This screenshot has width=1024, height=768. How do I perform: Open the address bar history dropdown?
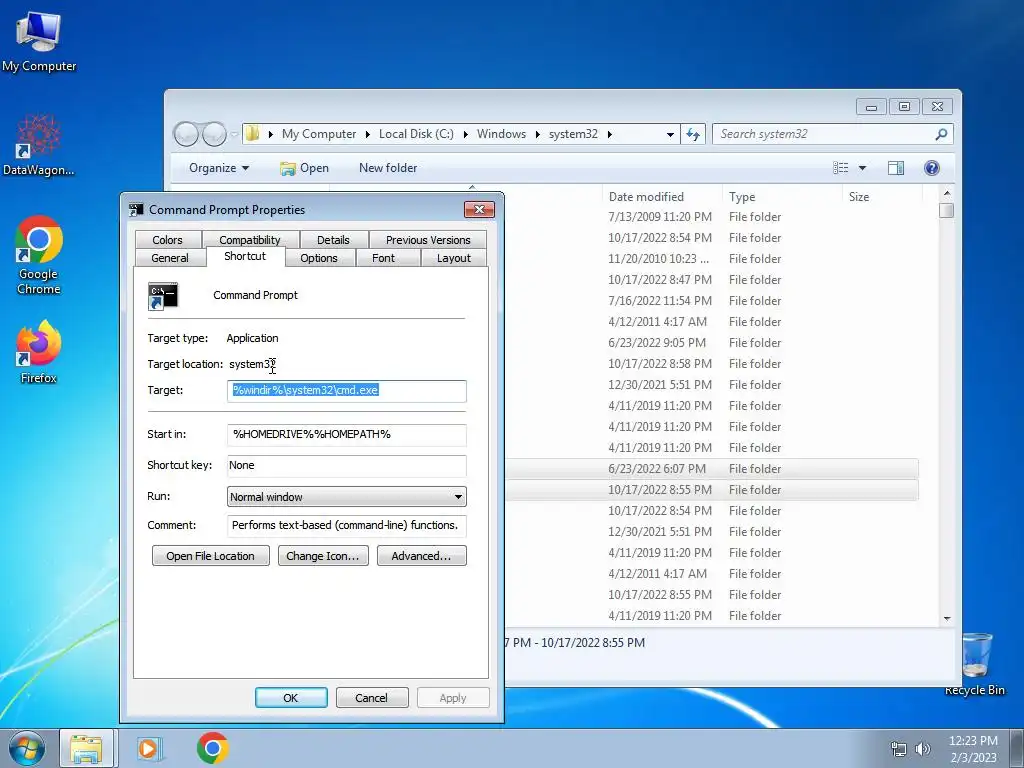pyautogui.click(x=670, y=134)
